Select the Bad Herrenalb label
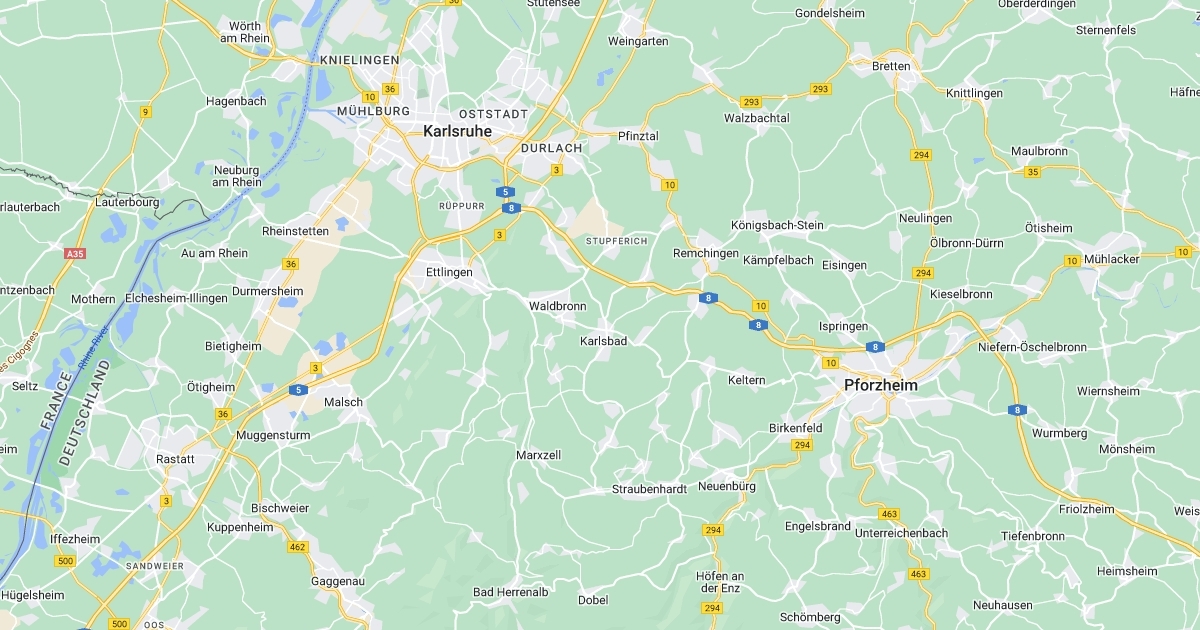1200x630 pixels. tap(511, 592)
